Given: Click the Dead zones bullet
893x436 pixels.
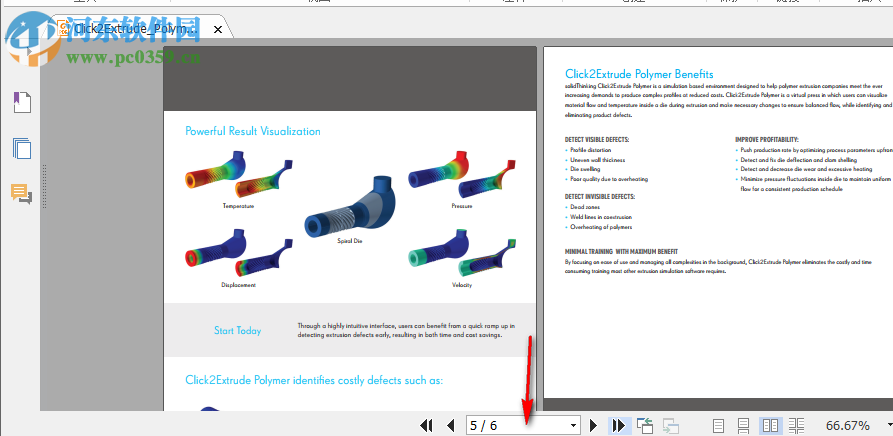Looking at the screenshot, I should point(584,207).
